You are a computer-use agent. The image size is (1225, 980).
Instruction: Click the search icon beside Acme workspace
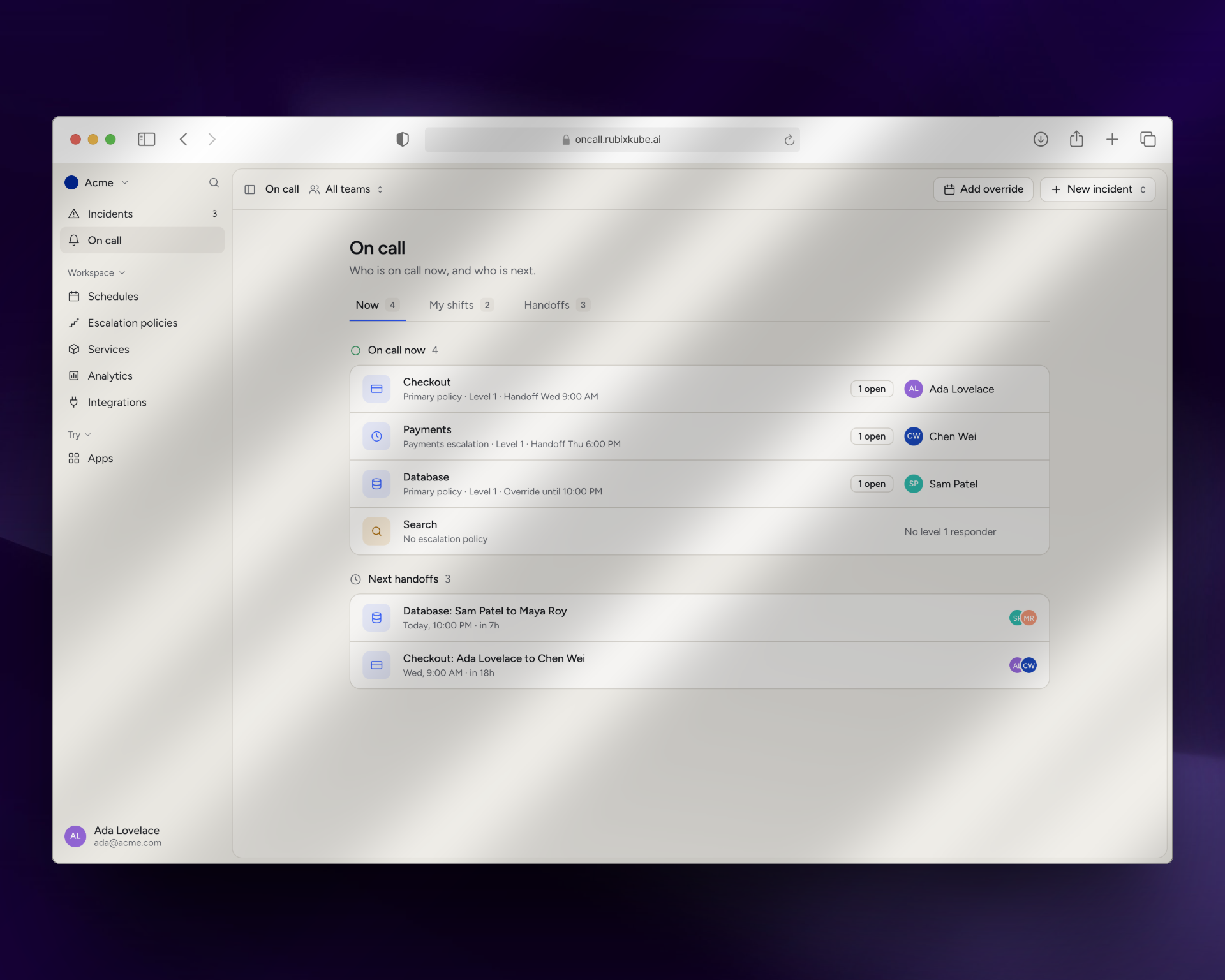(214, 182)
